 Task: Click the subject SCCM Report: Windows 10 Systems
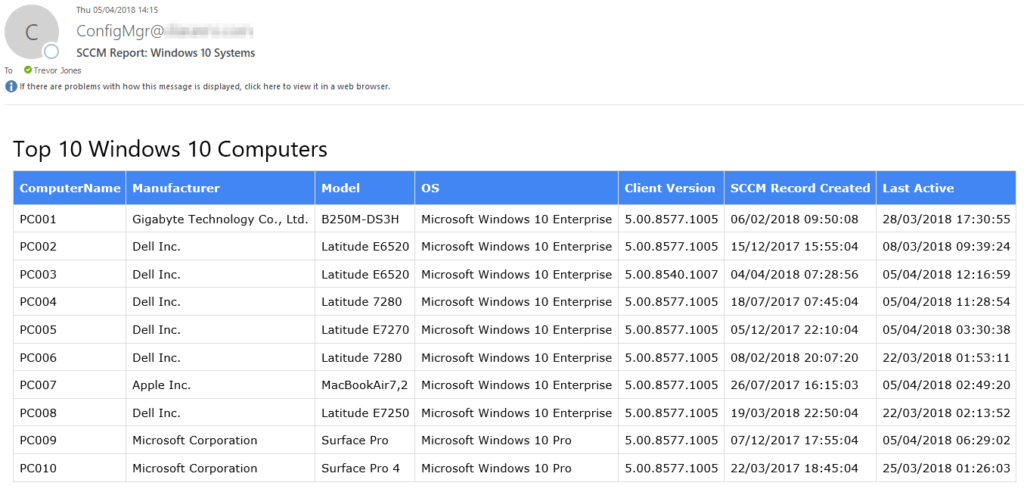click(x=166, y=53)
